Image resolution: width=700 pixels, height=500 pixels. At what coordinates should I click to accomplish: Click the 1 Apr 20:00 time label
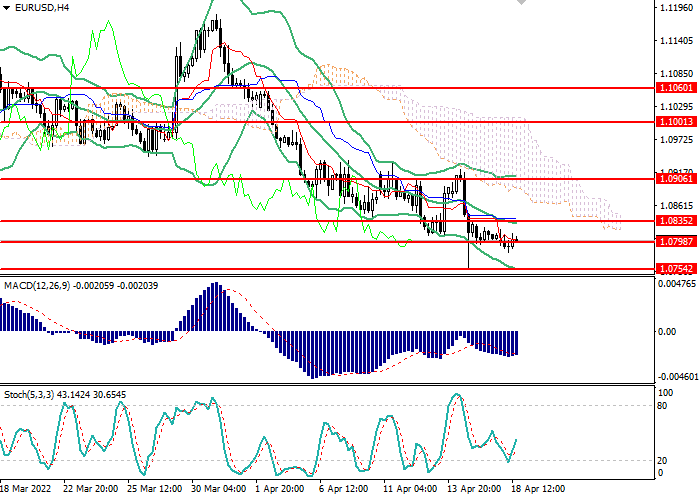coord(279,489)
